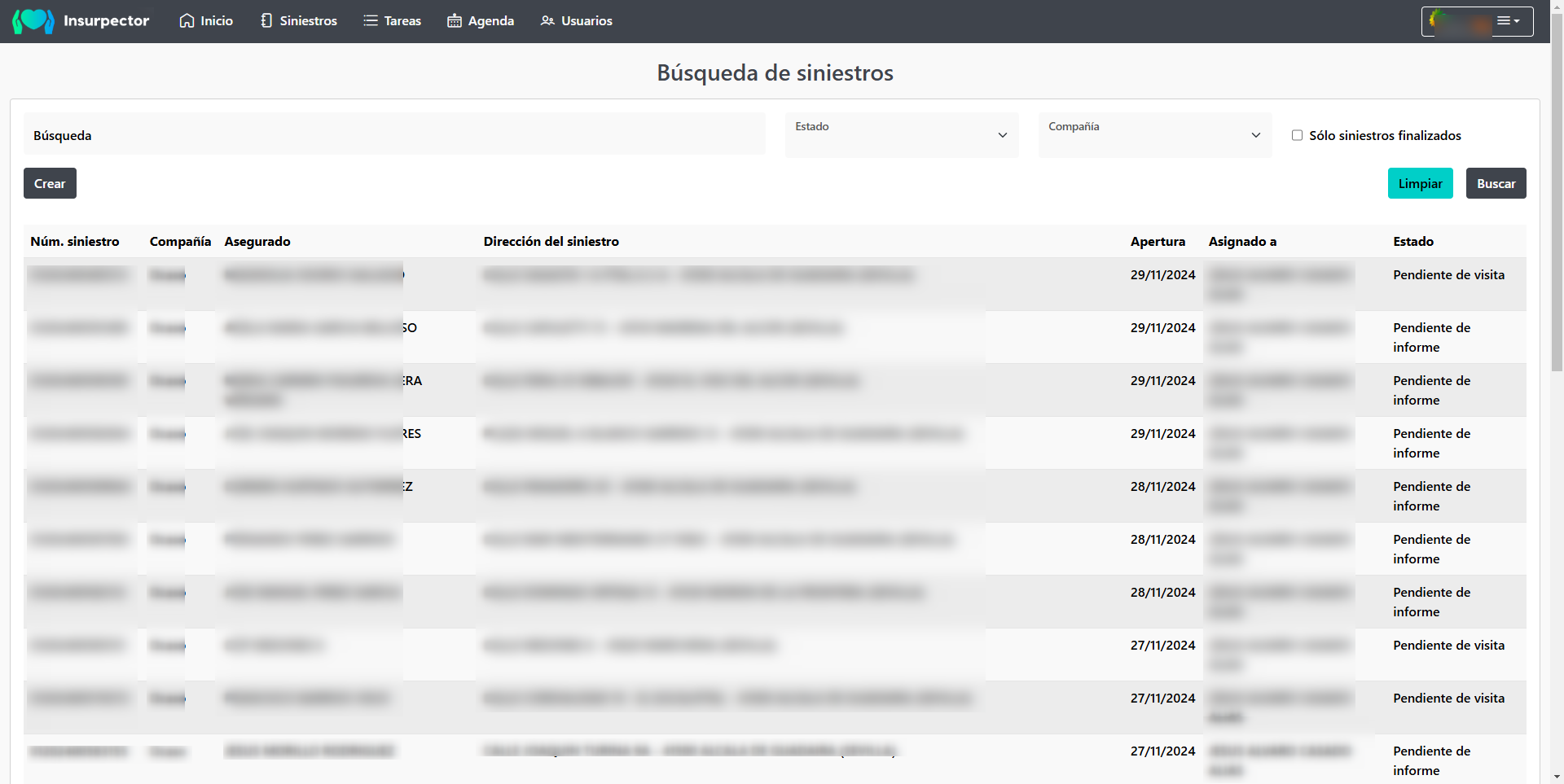The image size is (1564, 784).
Task: Click the Estado column header
Action: [1413, 242]
